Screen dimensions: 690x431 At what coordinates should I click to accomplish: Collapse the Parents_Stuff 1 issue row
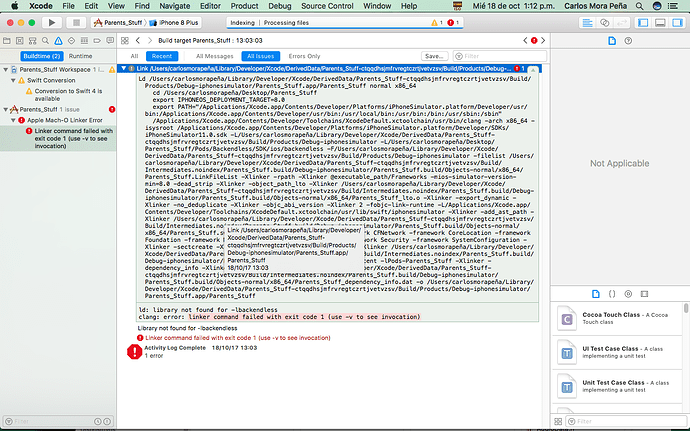(5, 109)
